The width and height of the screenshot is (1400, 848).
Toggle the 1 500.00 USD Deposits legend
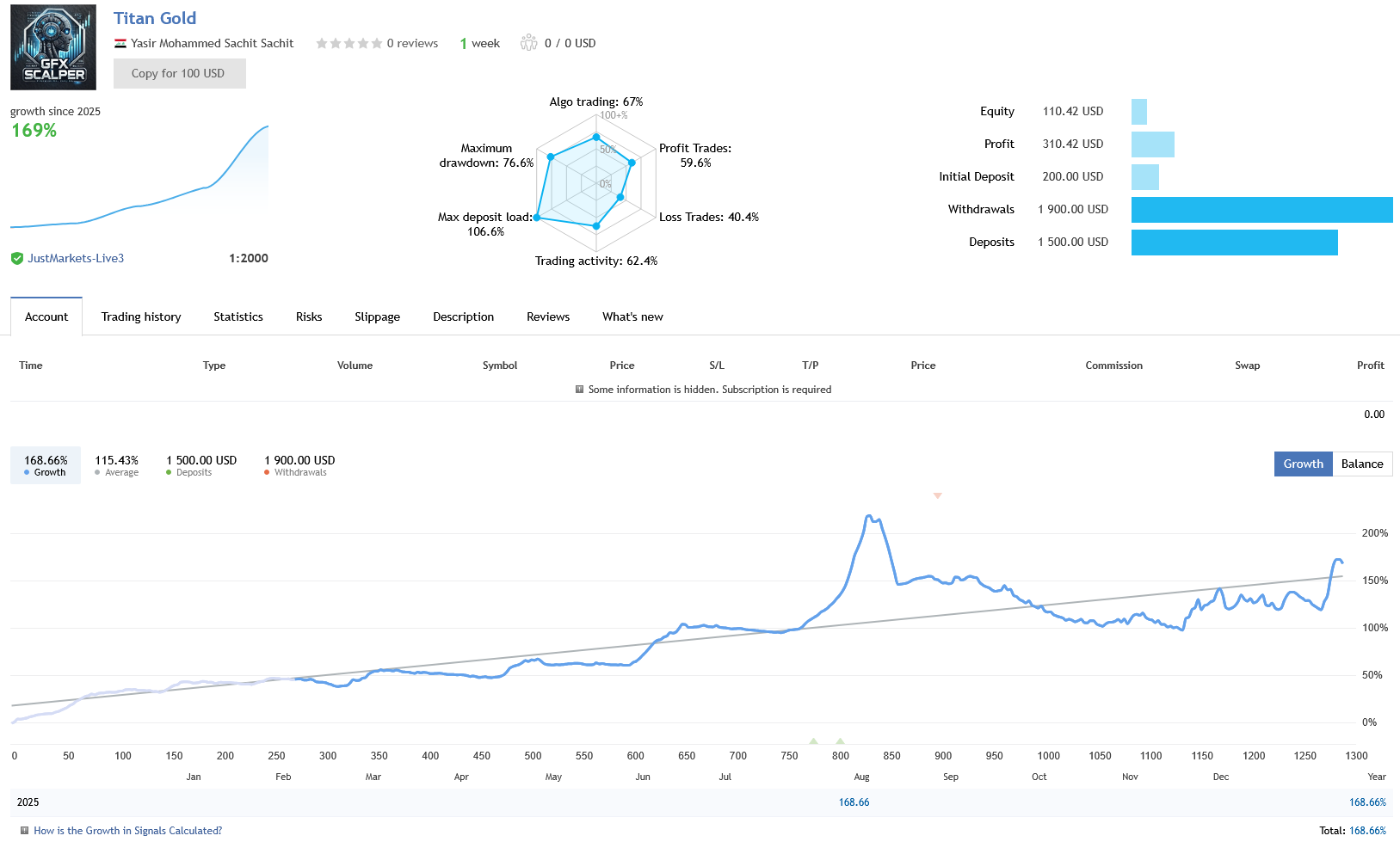click(201, 465)
